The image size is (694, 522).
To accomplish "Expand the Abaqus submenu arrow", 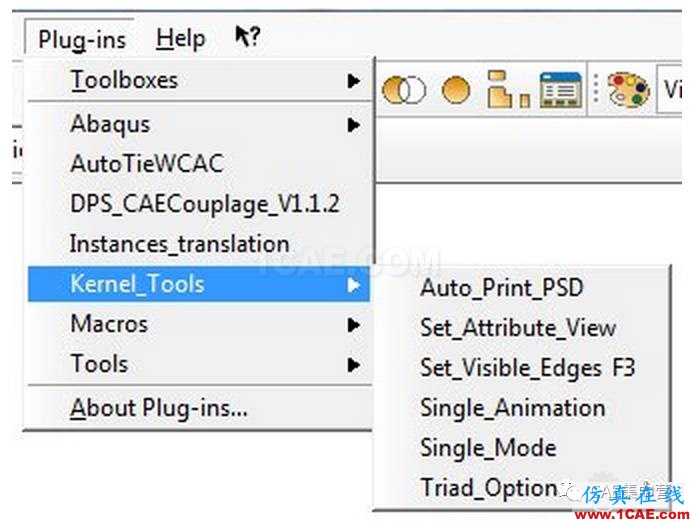I will pyautogui.click(x=353, y=125).
